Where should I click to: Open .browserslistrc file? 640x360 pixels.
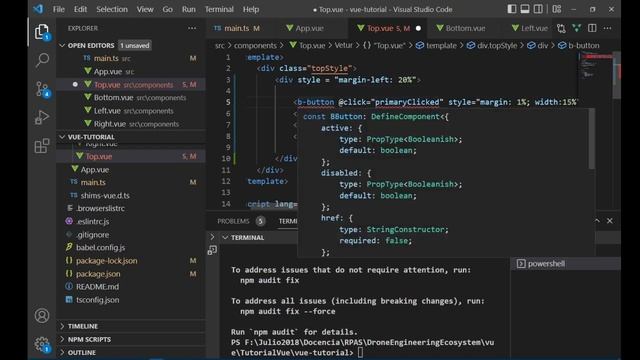[131, 208]
